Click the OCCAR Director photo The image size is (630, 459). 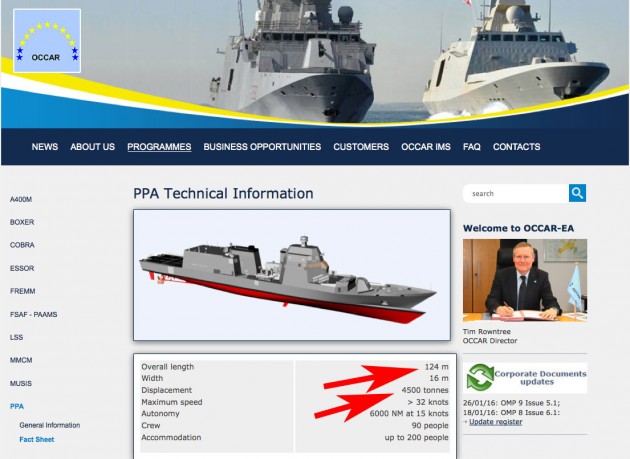tap(525, 280)
